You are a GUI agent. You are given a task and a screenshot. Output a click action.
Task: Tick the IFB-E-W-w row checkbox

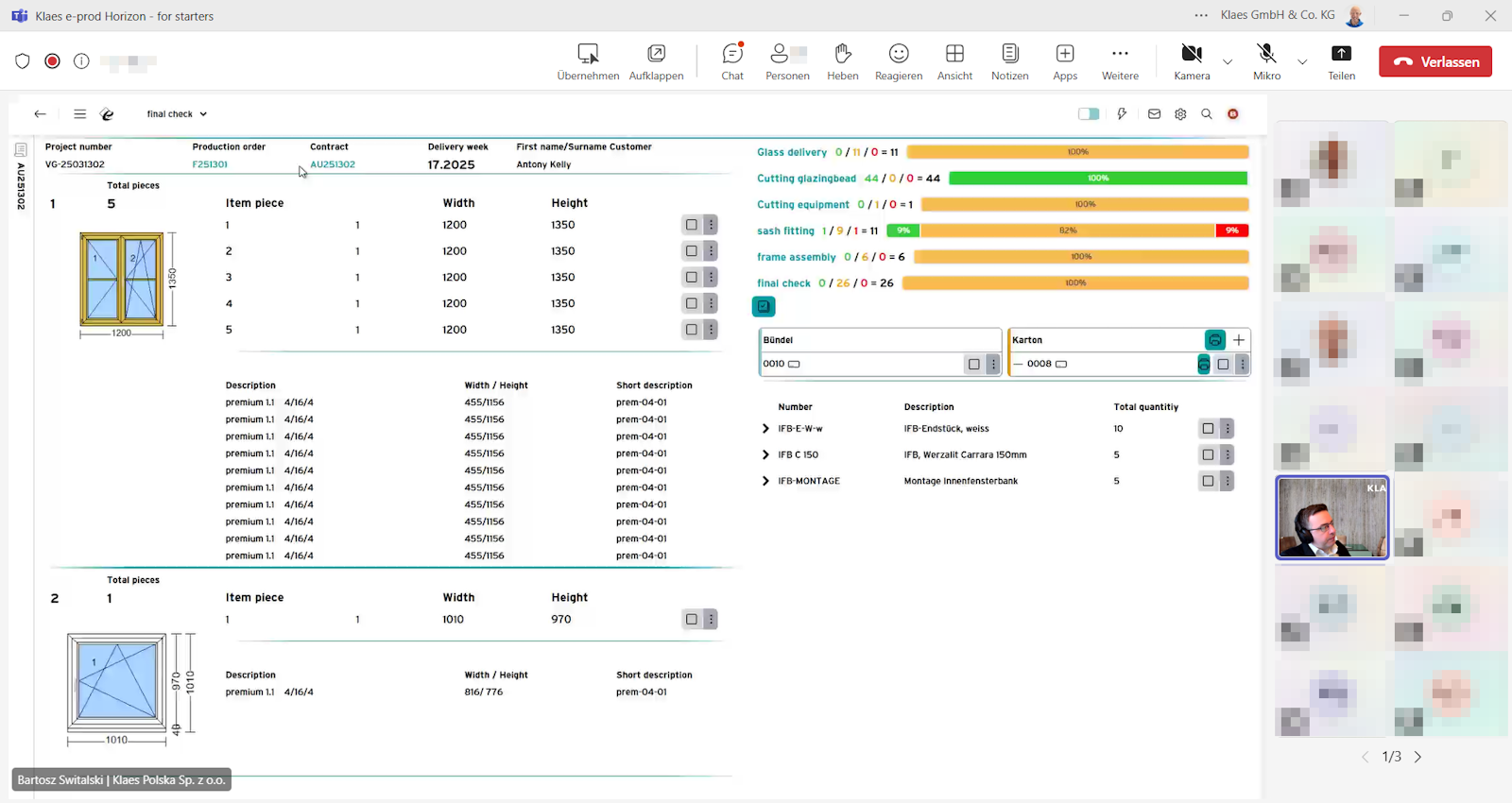coord(1208,429)
